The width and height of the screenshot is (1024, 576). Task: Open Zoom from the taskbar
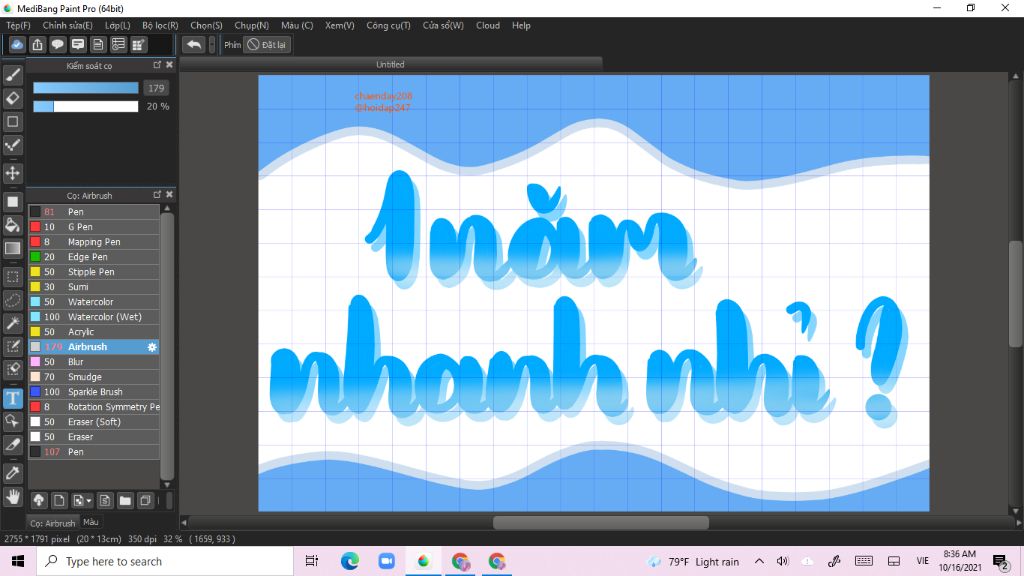387,561
